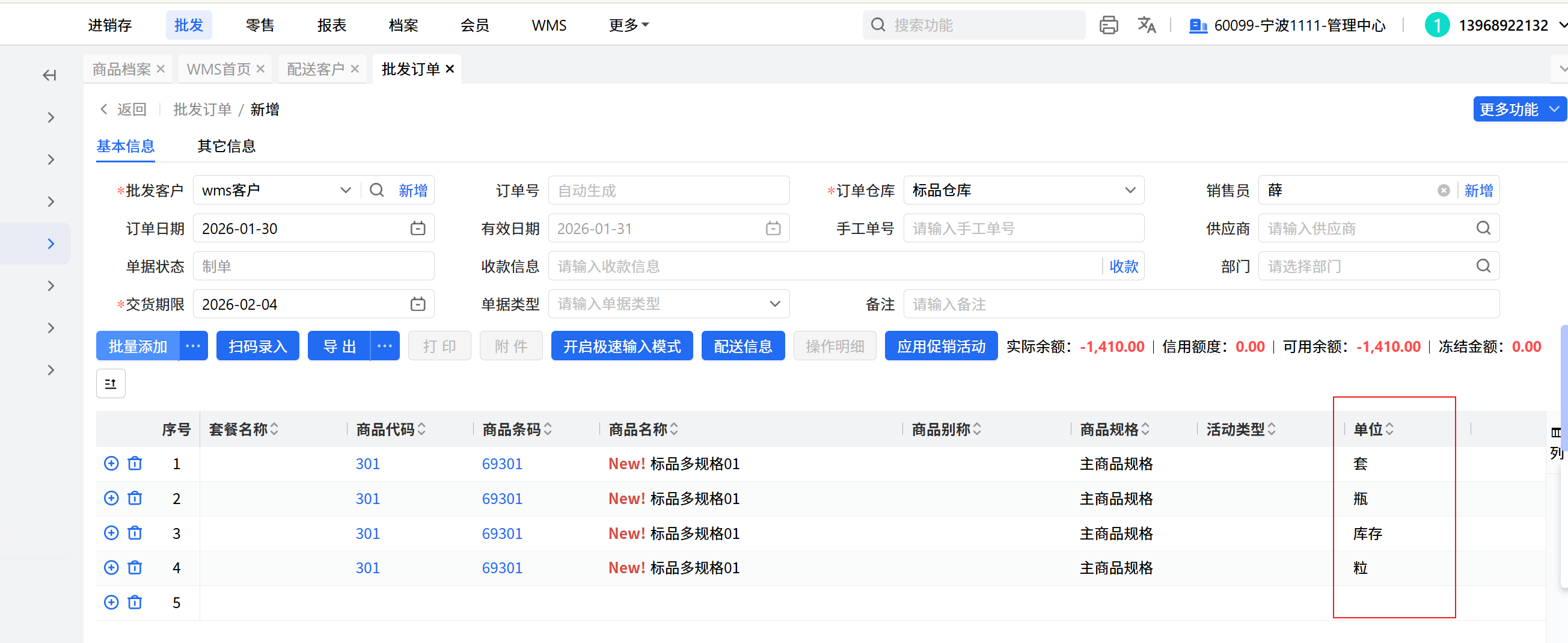This screenshot has width=1568, height=643.
Task: Click the 开启极速输入模式 button
Action: pyautogui.click(x=622, y=346)
